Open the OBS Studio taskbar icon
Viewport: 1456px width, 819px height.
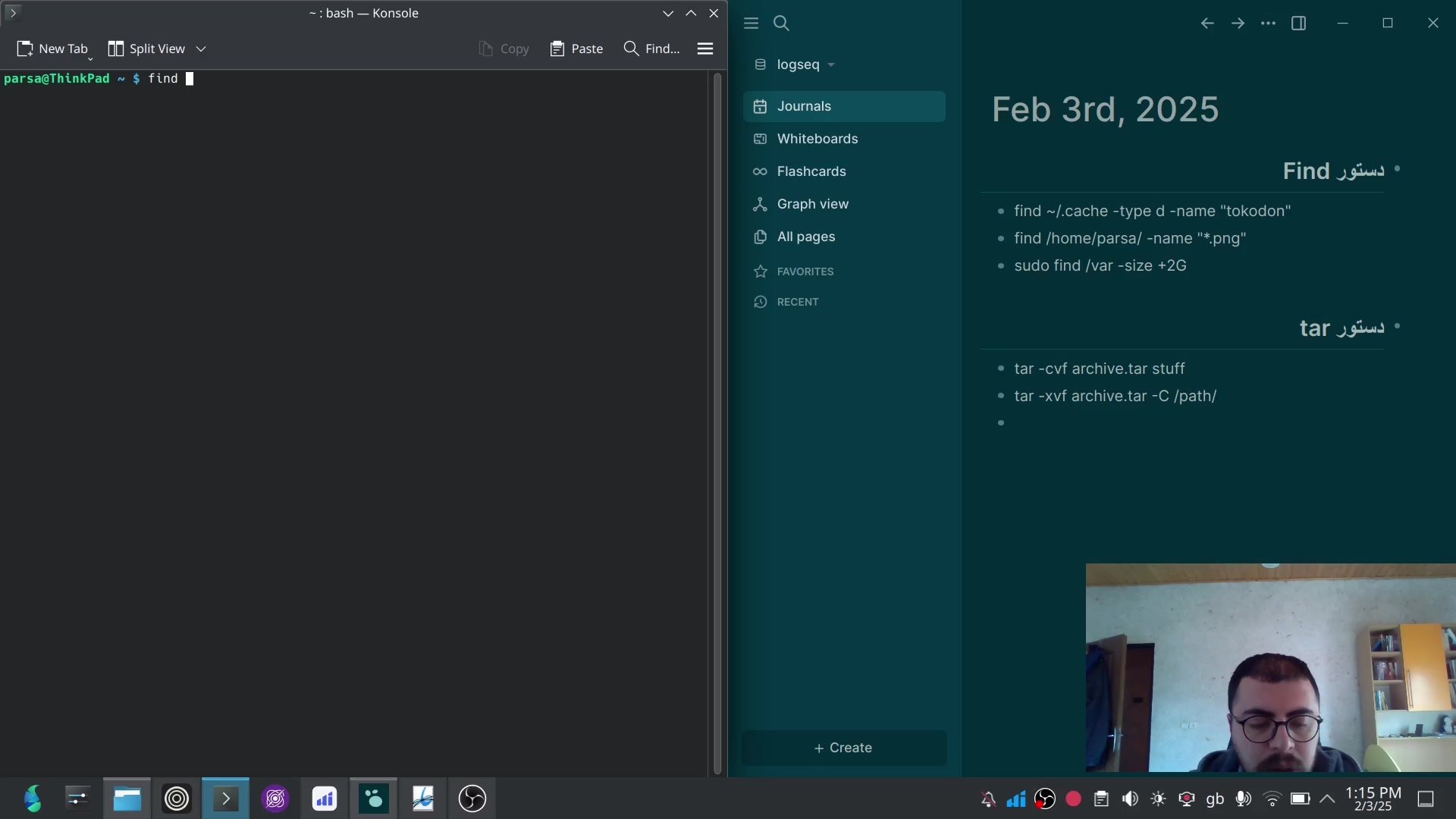tap(472, 799)
